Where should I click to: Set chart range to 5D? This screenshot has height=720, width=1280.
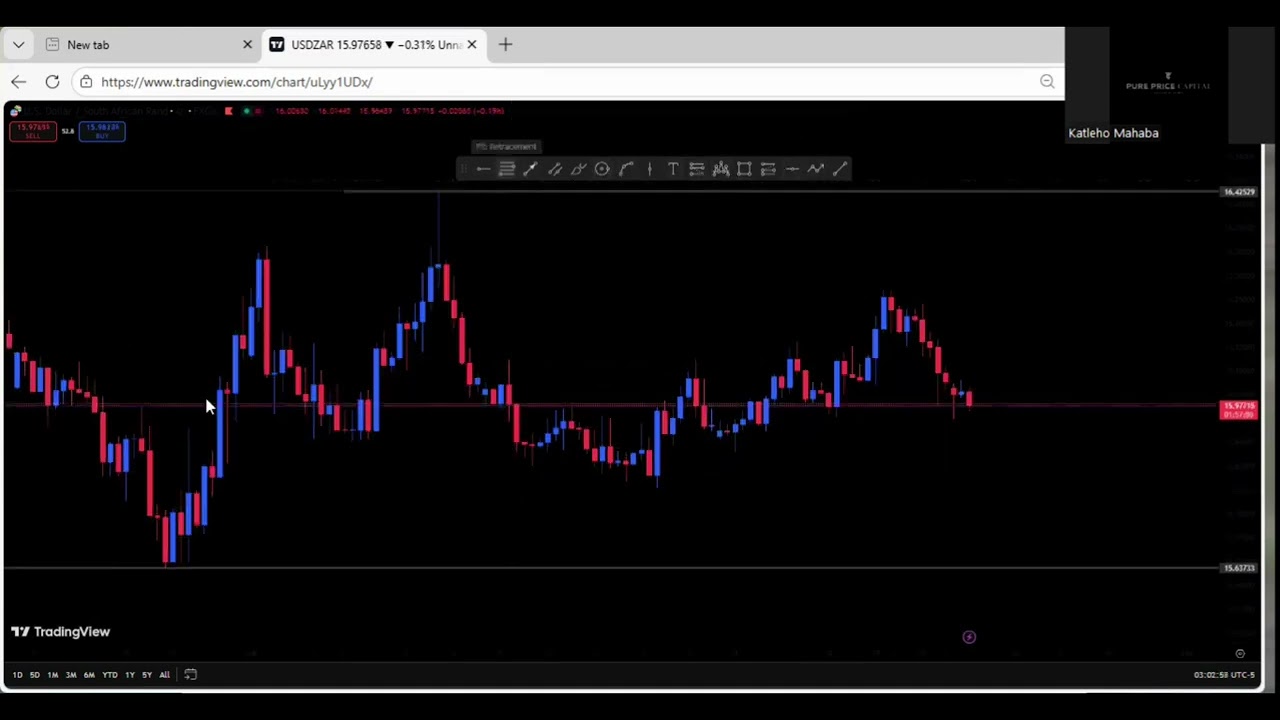[x=35, y=675]
